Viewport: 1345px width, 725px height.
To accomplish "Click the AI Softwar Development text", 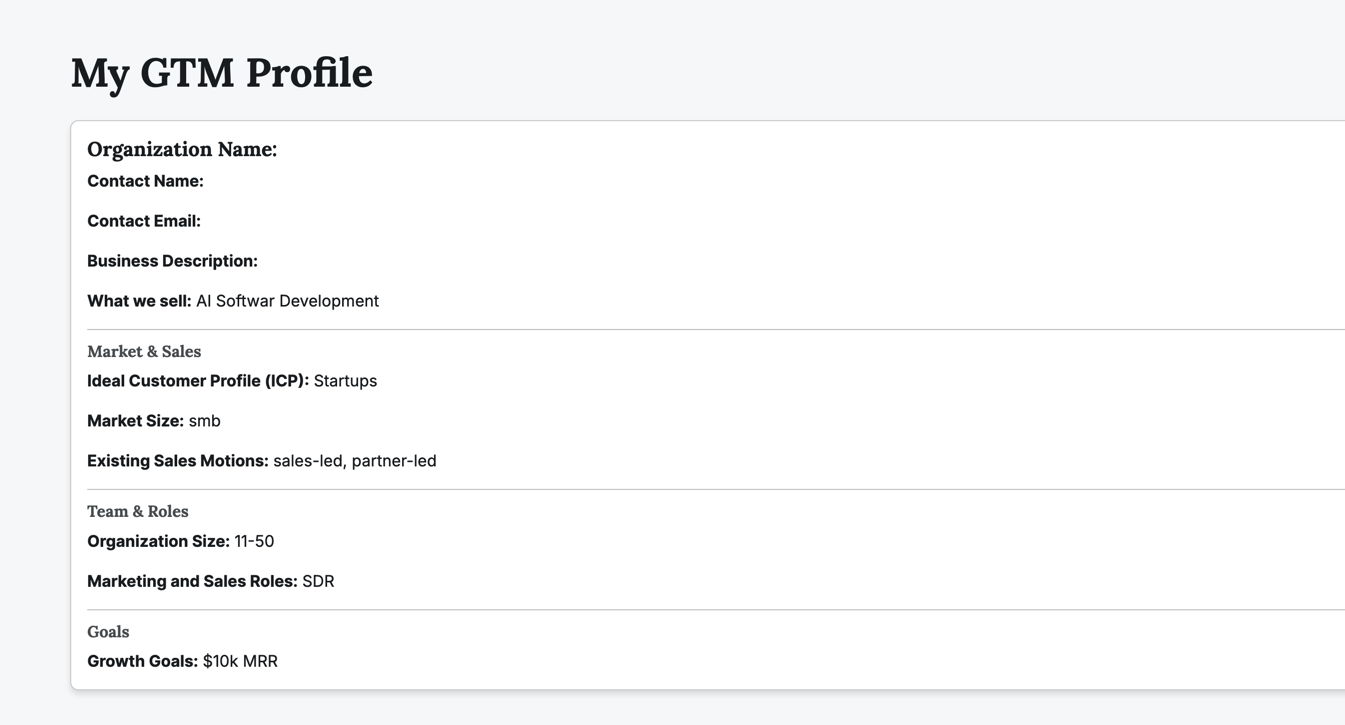I will (287, 301).
